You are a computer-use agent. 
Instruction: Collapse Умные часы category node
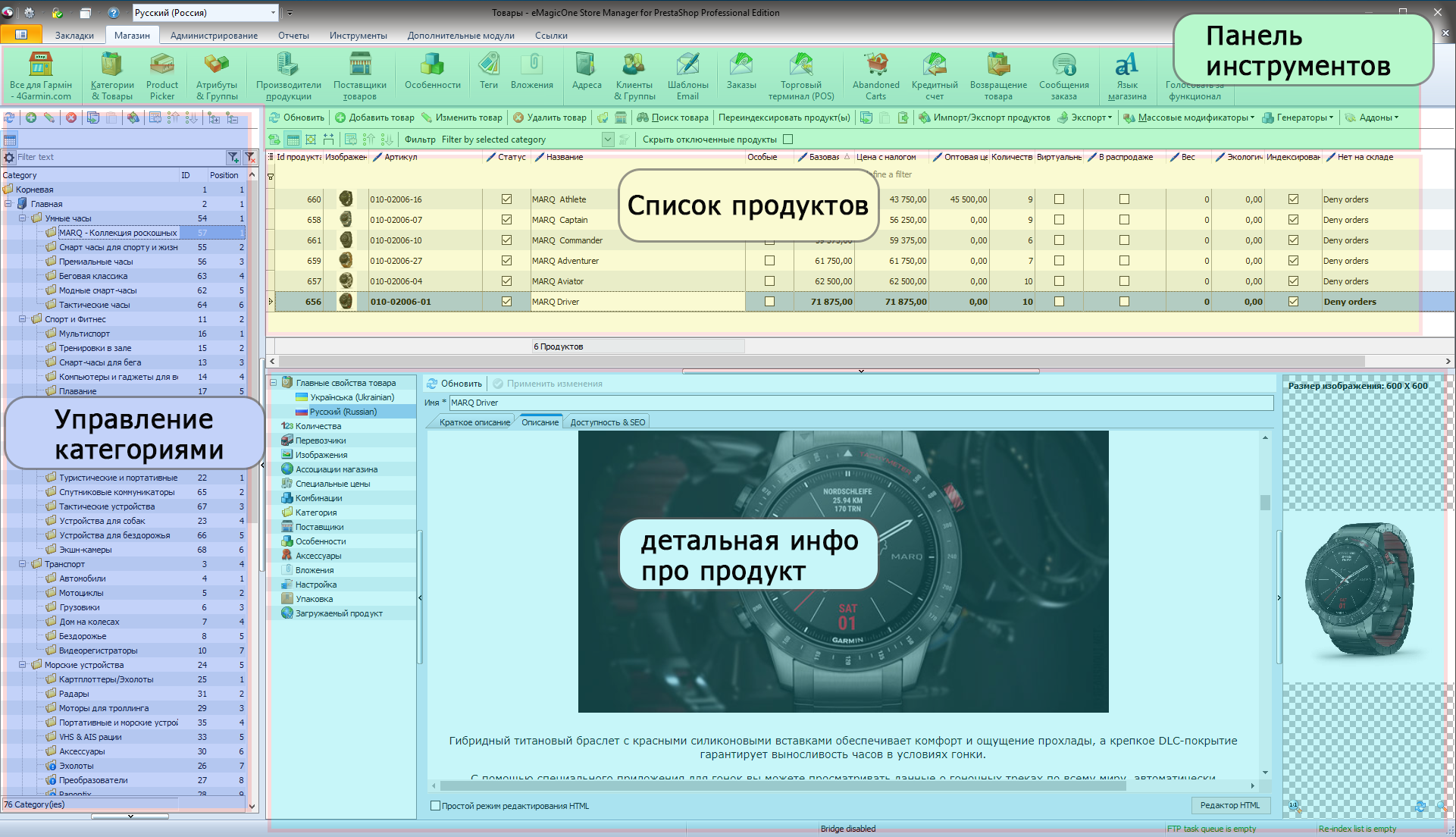tap(23, 218)
